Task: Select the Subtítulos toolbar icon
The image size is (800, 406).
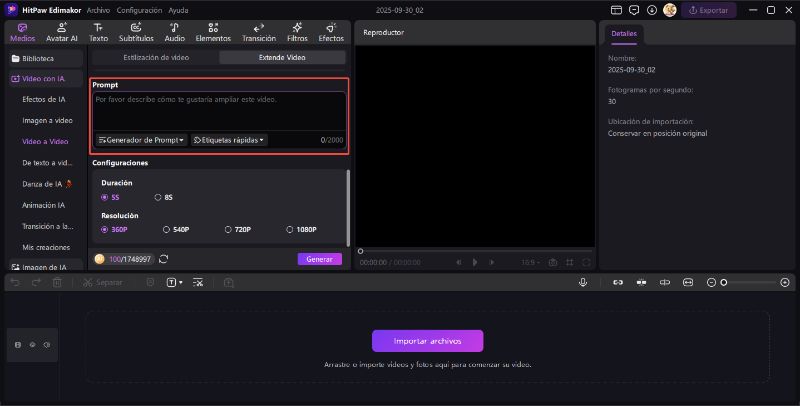Action: [x=135, y=31]
